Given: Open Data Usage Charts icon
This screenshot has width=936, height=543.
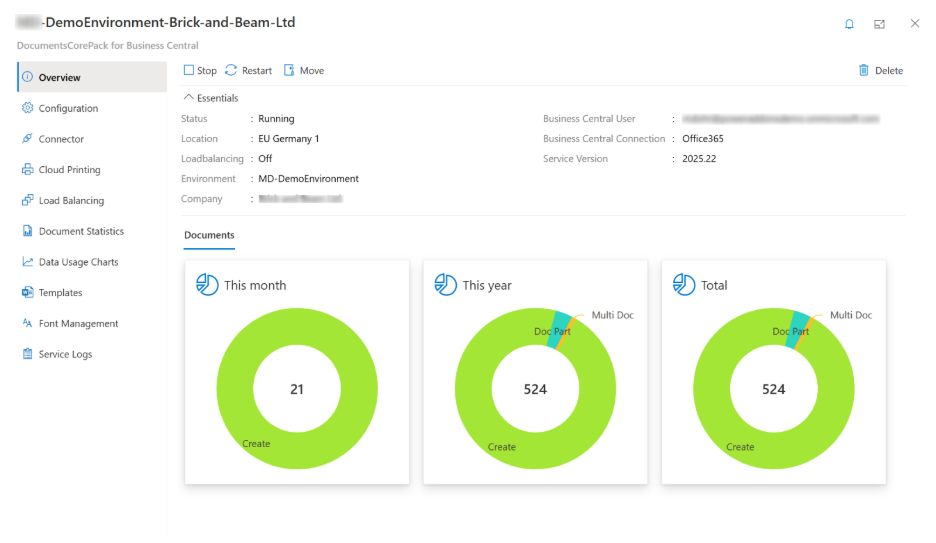Looking at the screenshot, I should pos(27,262).
